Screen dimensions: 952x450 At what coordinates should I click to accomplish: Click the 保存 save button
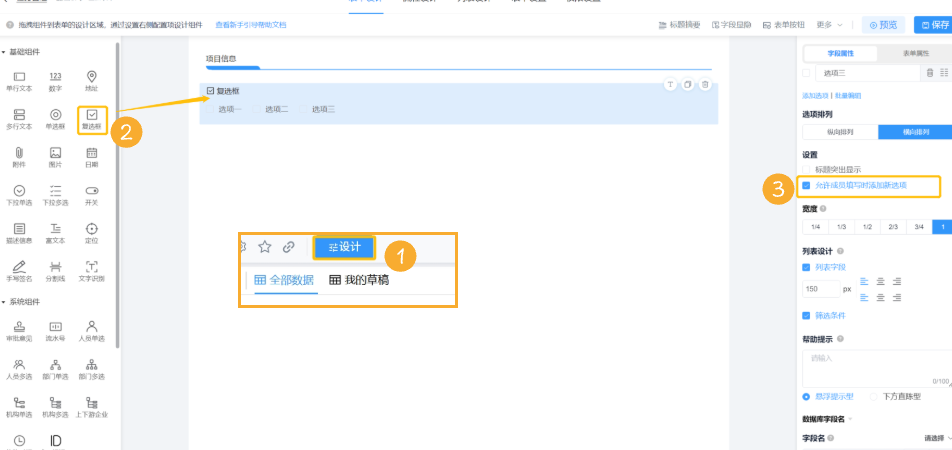[x=935, y=25]
